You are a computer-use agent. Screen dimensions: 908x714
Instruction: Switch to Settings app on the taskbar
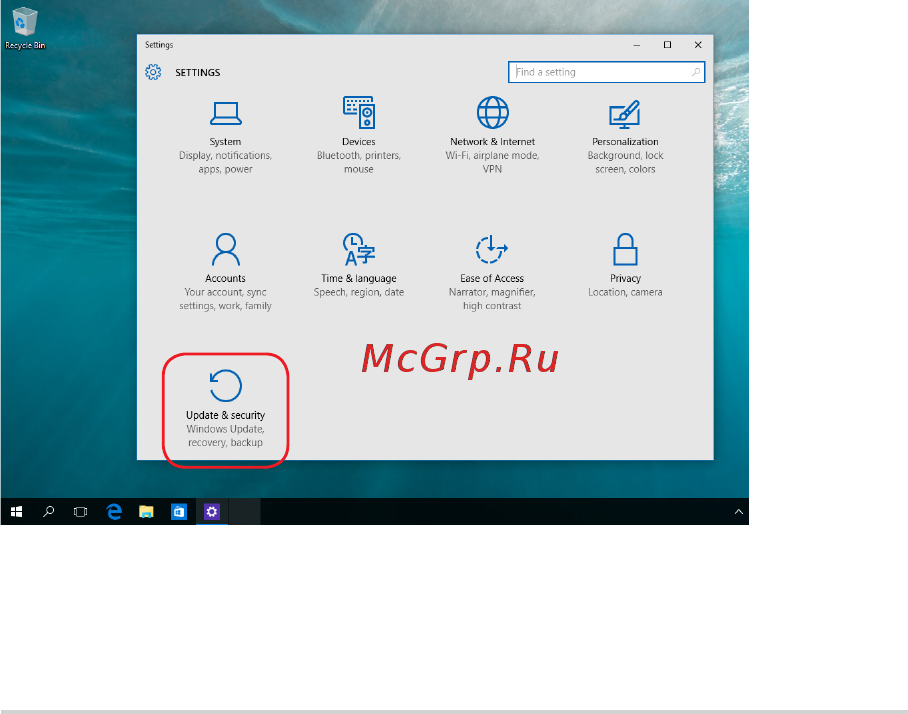point(211,511)
